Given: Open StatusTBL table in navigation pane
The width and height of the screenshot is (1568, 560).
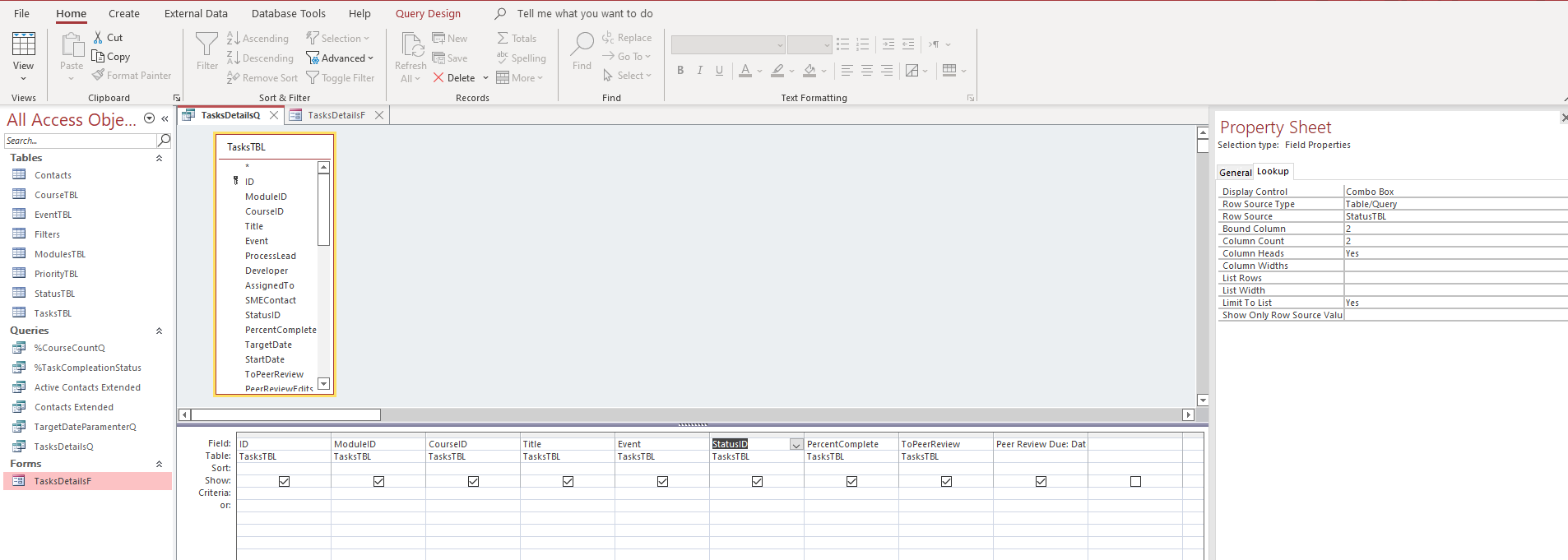Looking at the screenshot, I should (x=54, y=294).
